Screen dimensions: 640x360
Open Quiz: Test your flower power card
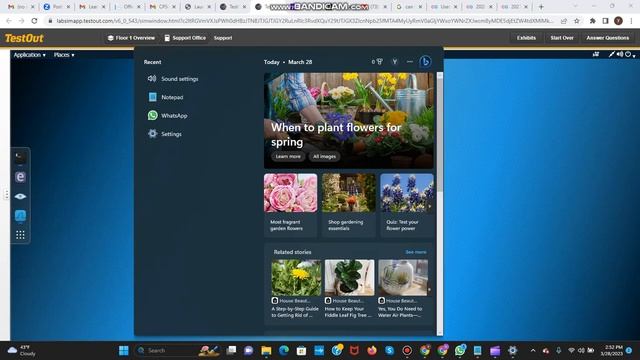pos(407,205)
